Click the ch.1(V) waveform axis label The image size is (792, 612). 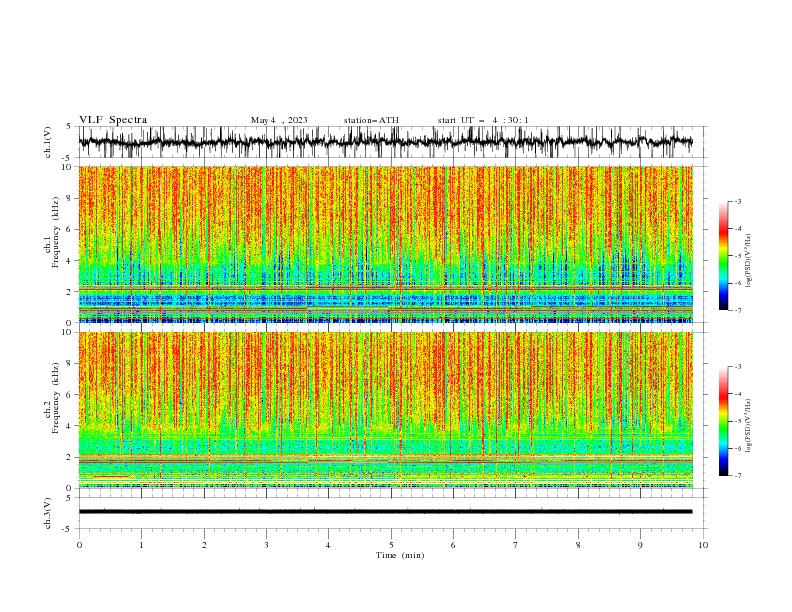click(x=48, y=142)
